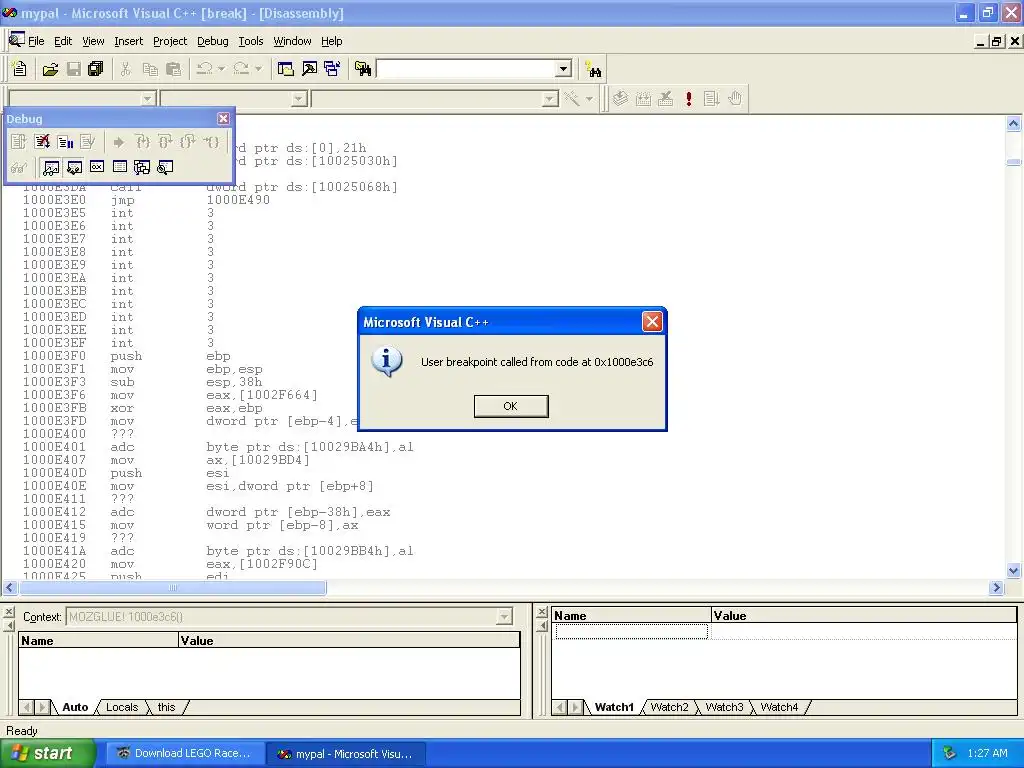Show the Output window icon

(309, 69)
